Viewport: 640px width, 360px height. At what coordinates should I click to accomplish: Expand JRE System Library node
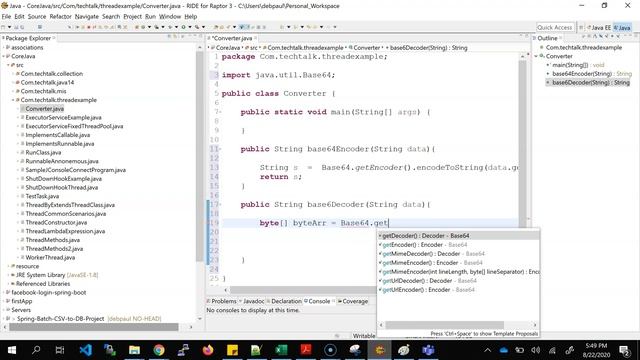point(8,275)
